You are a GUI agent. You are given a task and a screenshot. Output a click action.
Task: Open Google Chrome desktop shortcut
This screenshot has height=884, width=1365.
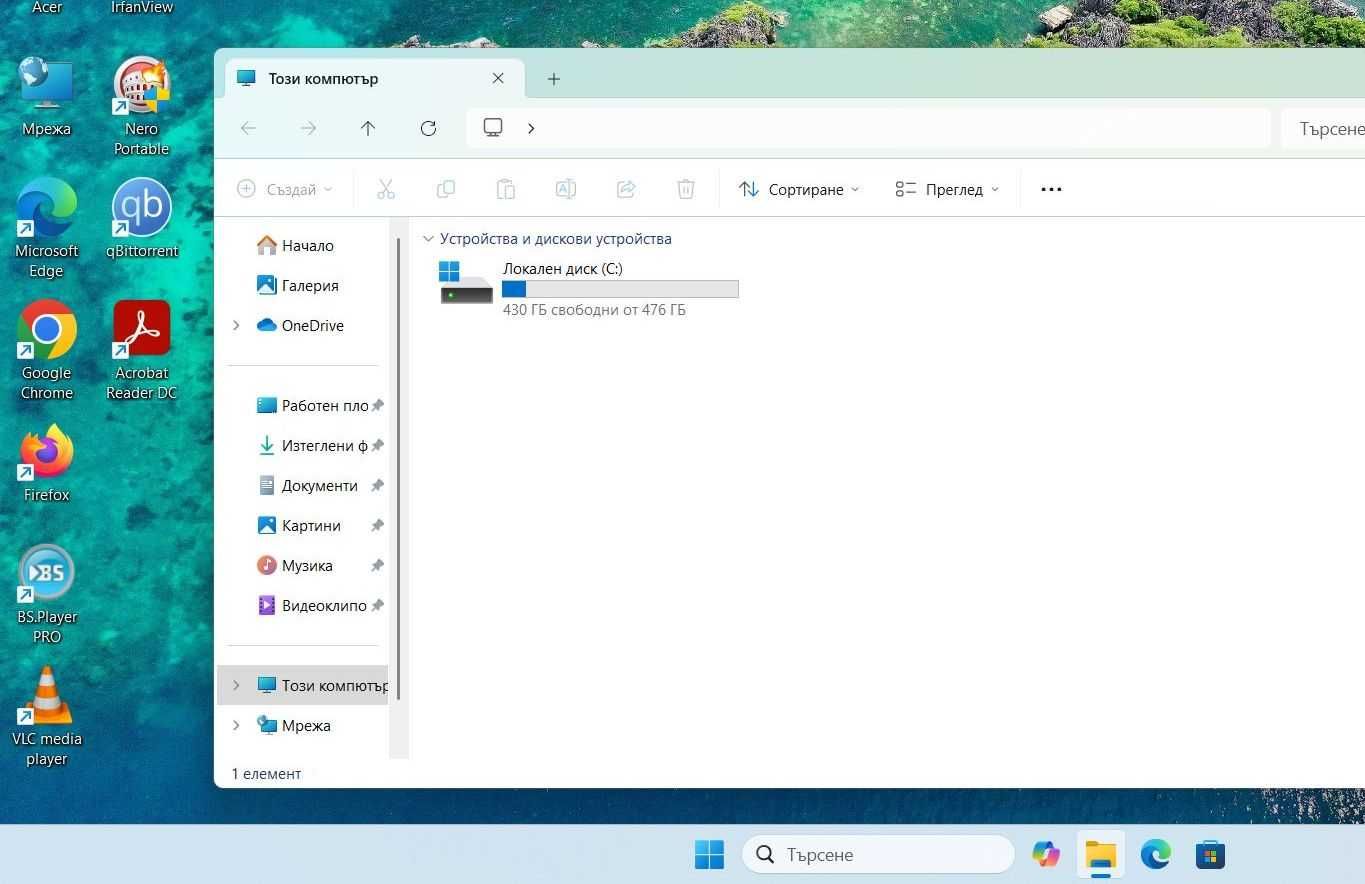pyautogui.click(x=46, y=350)
